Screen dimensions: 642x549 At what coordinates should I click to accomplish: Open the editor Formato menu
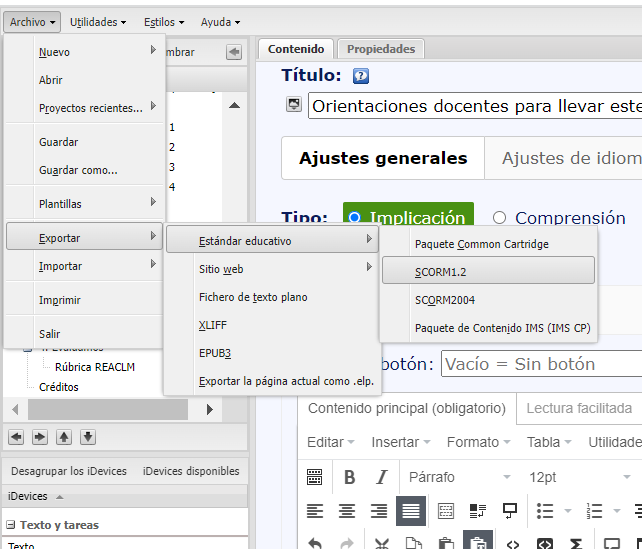[478, 442]
